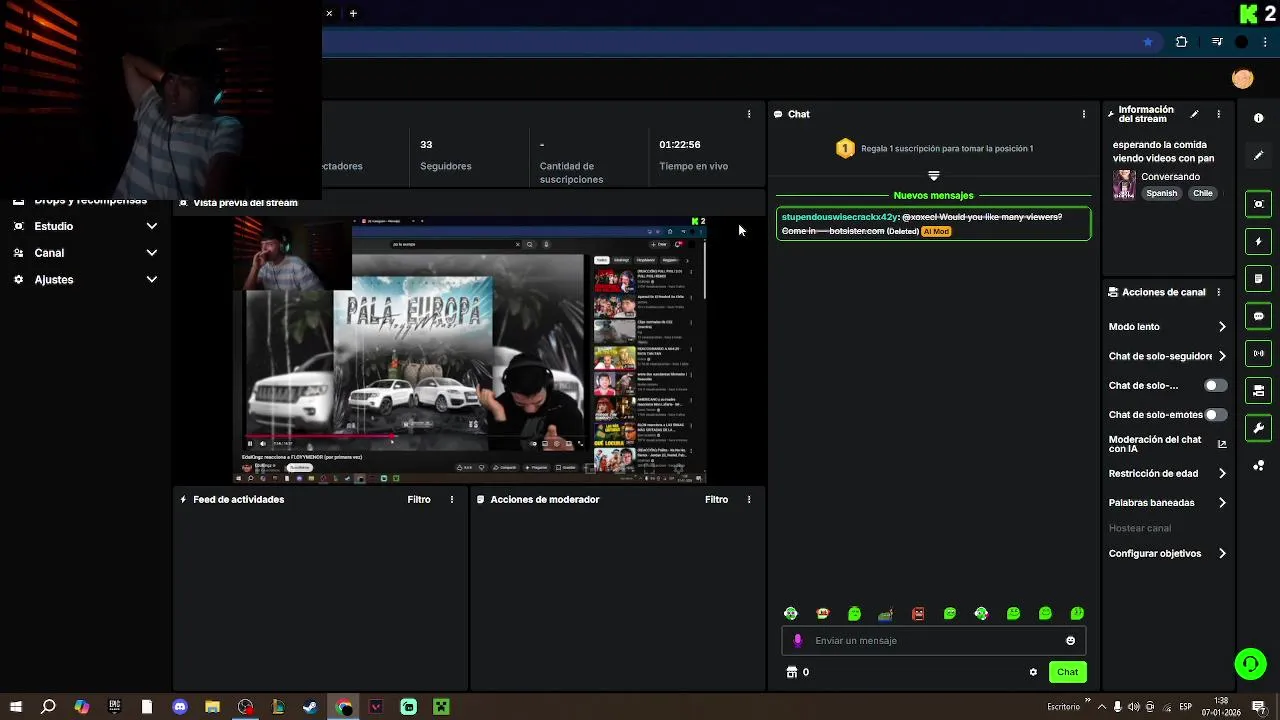Expand Palabras baneadas options
The width and height of the screenshot is (1280, 720).
tap(1222, 503)
